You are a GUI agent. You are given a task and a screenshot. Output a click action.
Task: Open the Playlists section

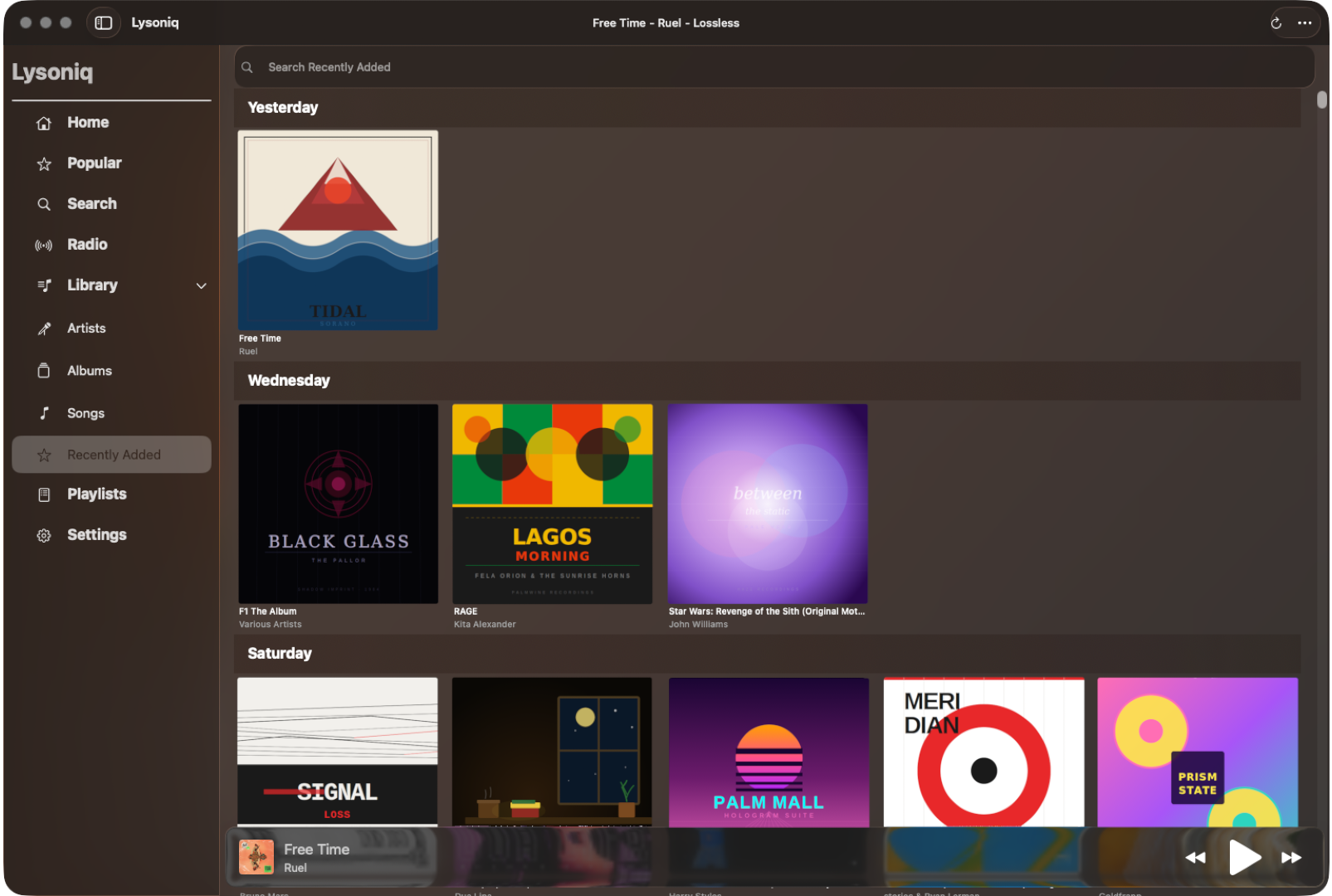pos(96,494)
